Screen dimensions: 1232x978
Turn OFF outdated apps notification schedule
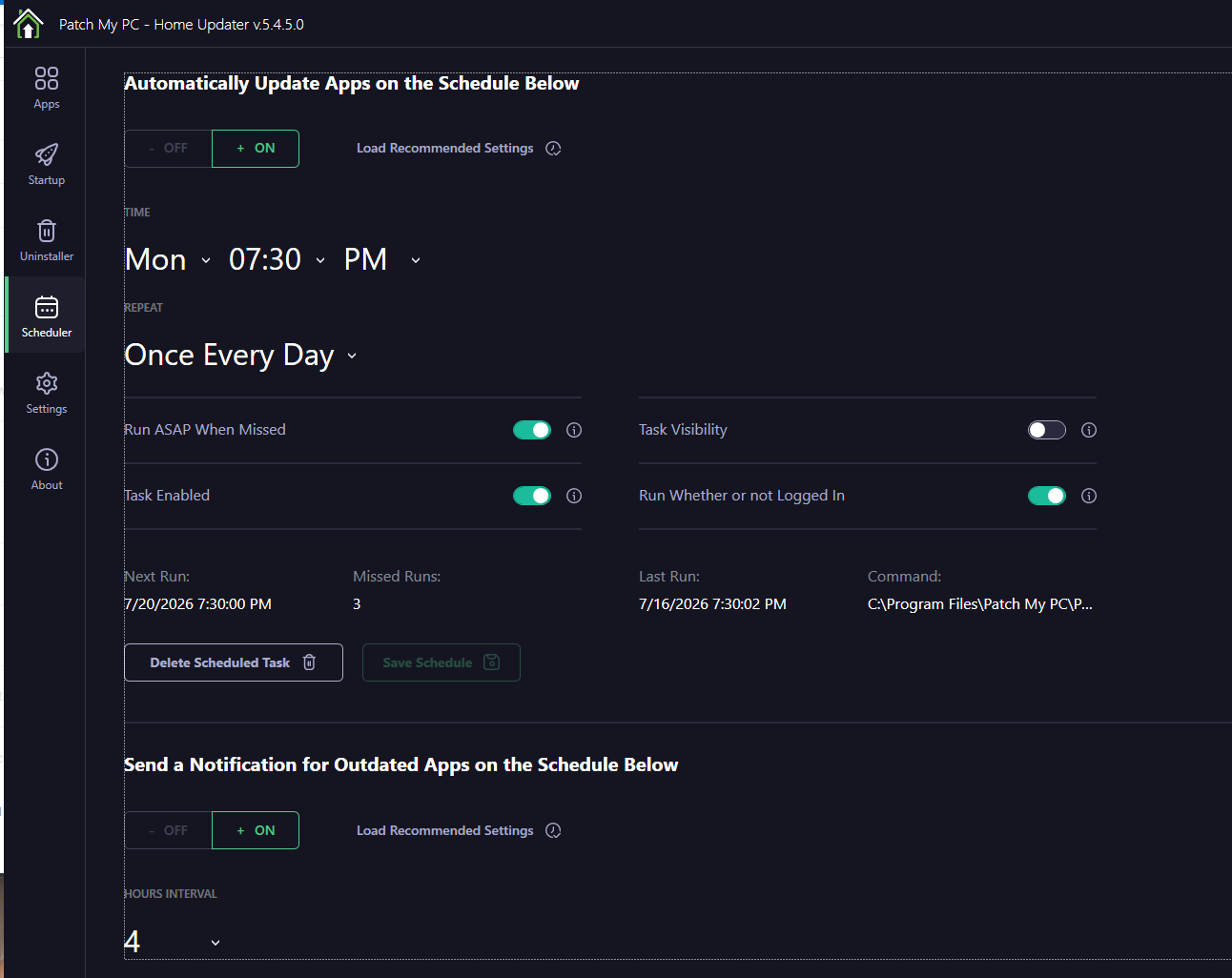pyautogui.click(x=168, y=830)
